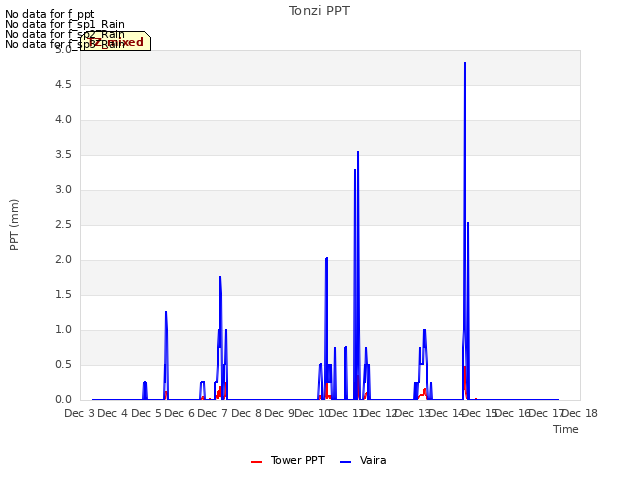Click the 'No data for f_sp1_Rain' message

coord(65,24)
